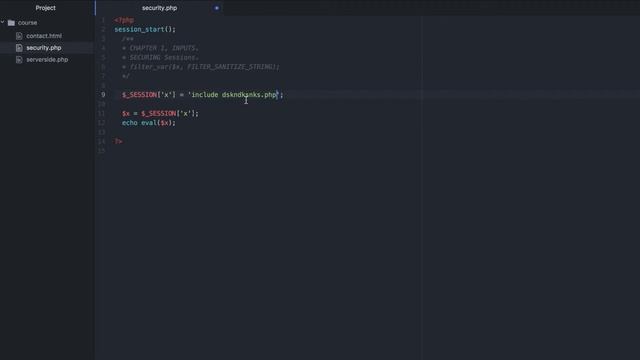
Task: Collapse the course folder chevron
Action: (x=3, y=22)
